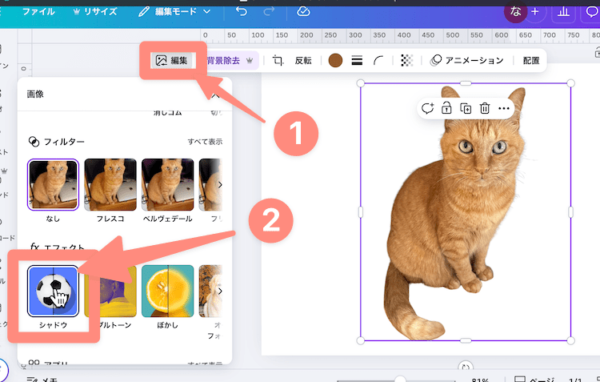Click the 編集 image edit button
The image size is (600, 382).
[x=172, y=60]
